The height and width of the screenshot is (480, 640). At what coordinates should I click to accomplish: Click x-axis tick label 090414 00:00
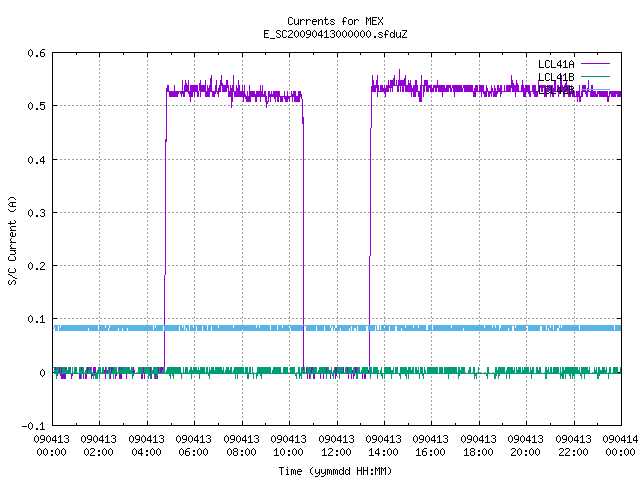click(620, 445)
